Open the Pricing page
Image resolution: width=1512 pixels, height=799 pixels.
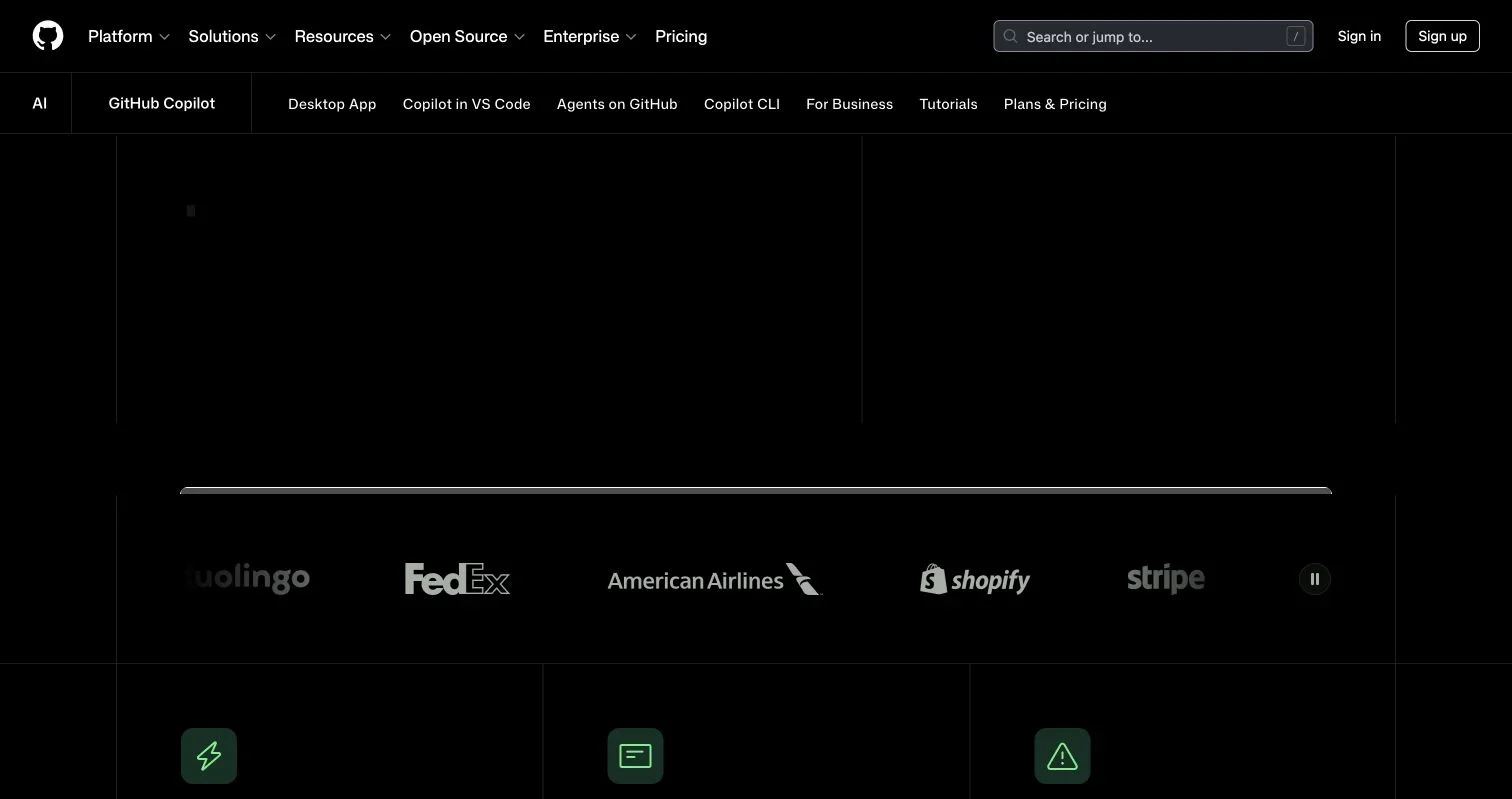point(681,36)
